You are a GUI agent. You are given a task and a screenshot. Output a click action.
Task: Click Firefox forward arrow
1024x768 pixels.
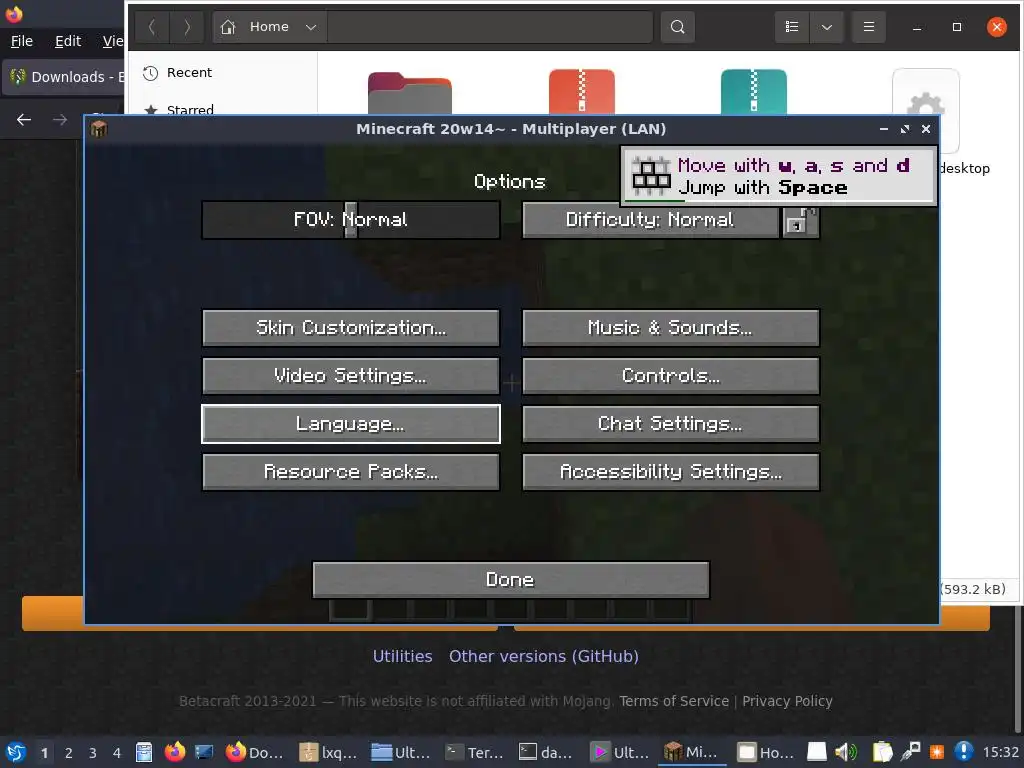tap(59, 120)
